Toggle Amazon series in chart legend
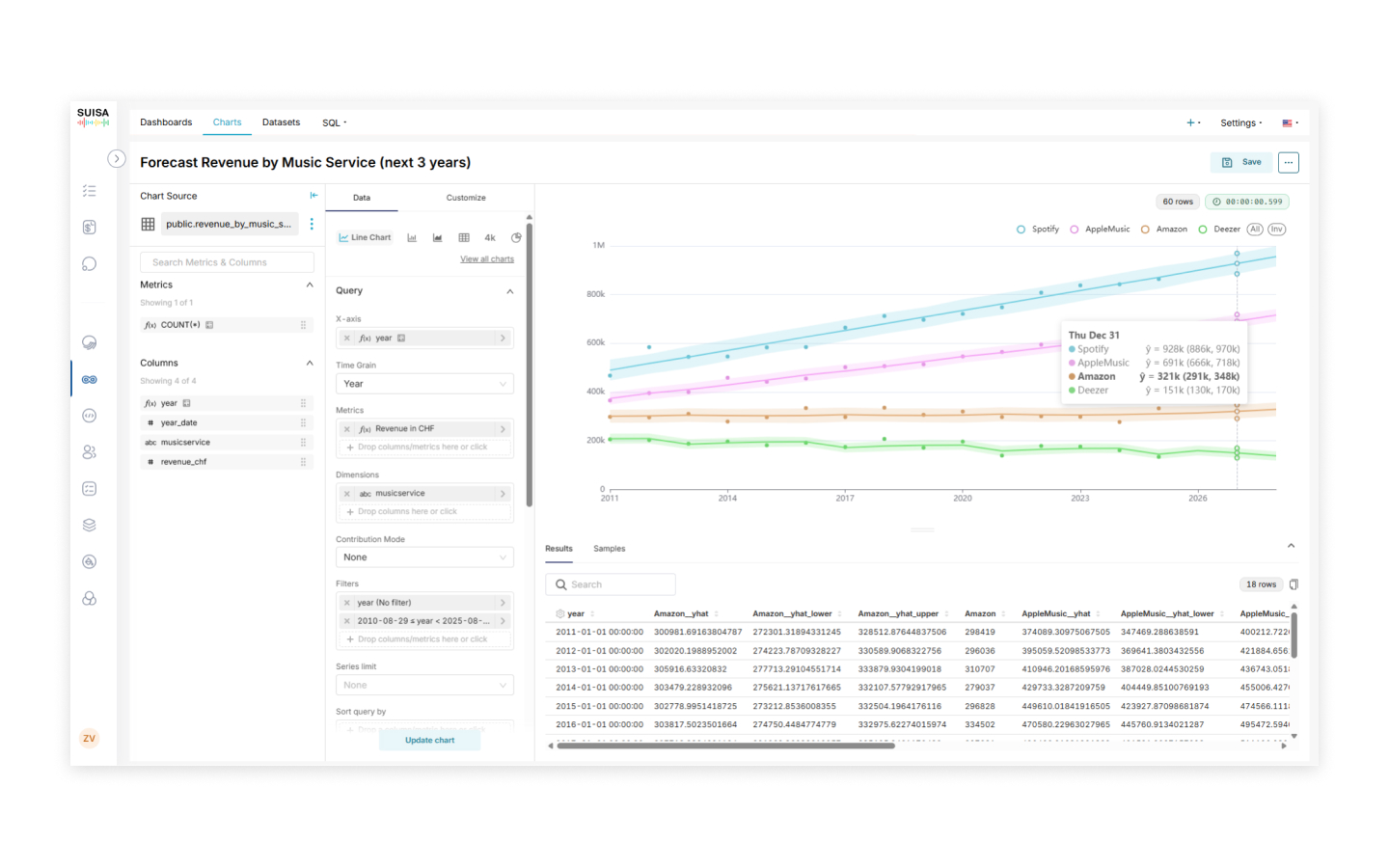1389x868 pixels. click(x=1164, y=230)
